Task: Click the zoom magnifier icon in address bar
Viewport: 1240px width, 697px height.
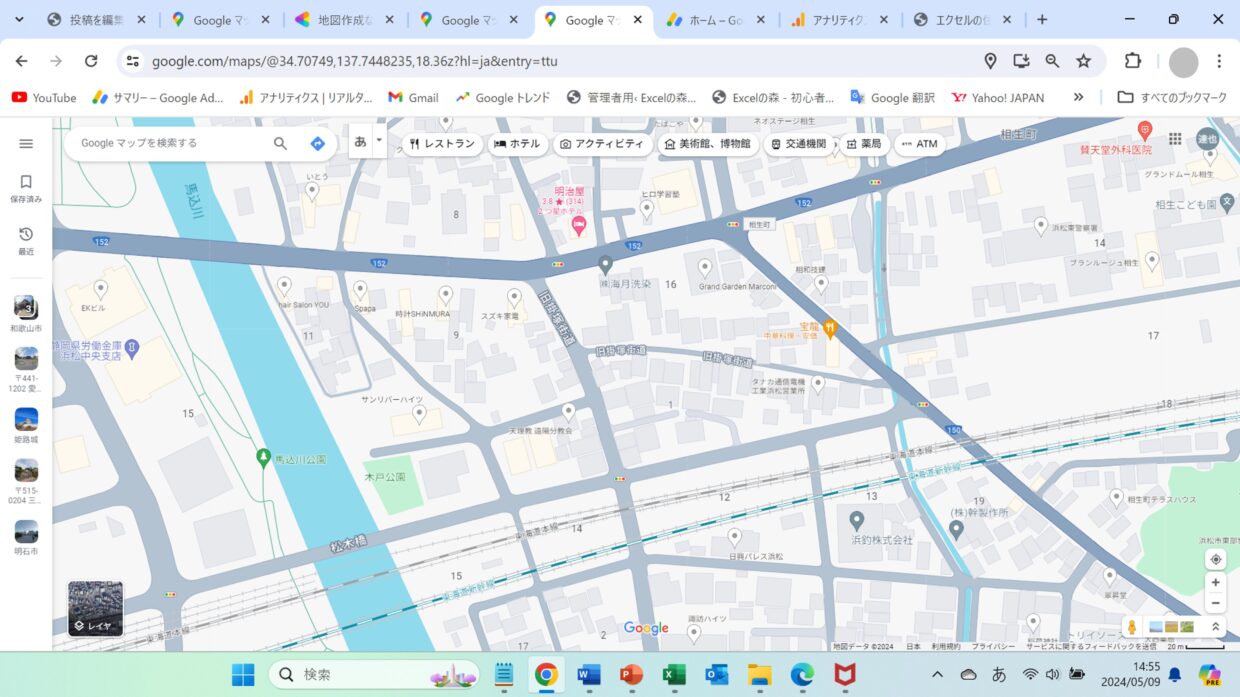Action: [x=1052, y=61]
